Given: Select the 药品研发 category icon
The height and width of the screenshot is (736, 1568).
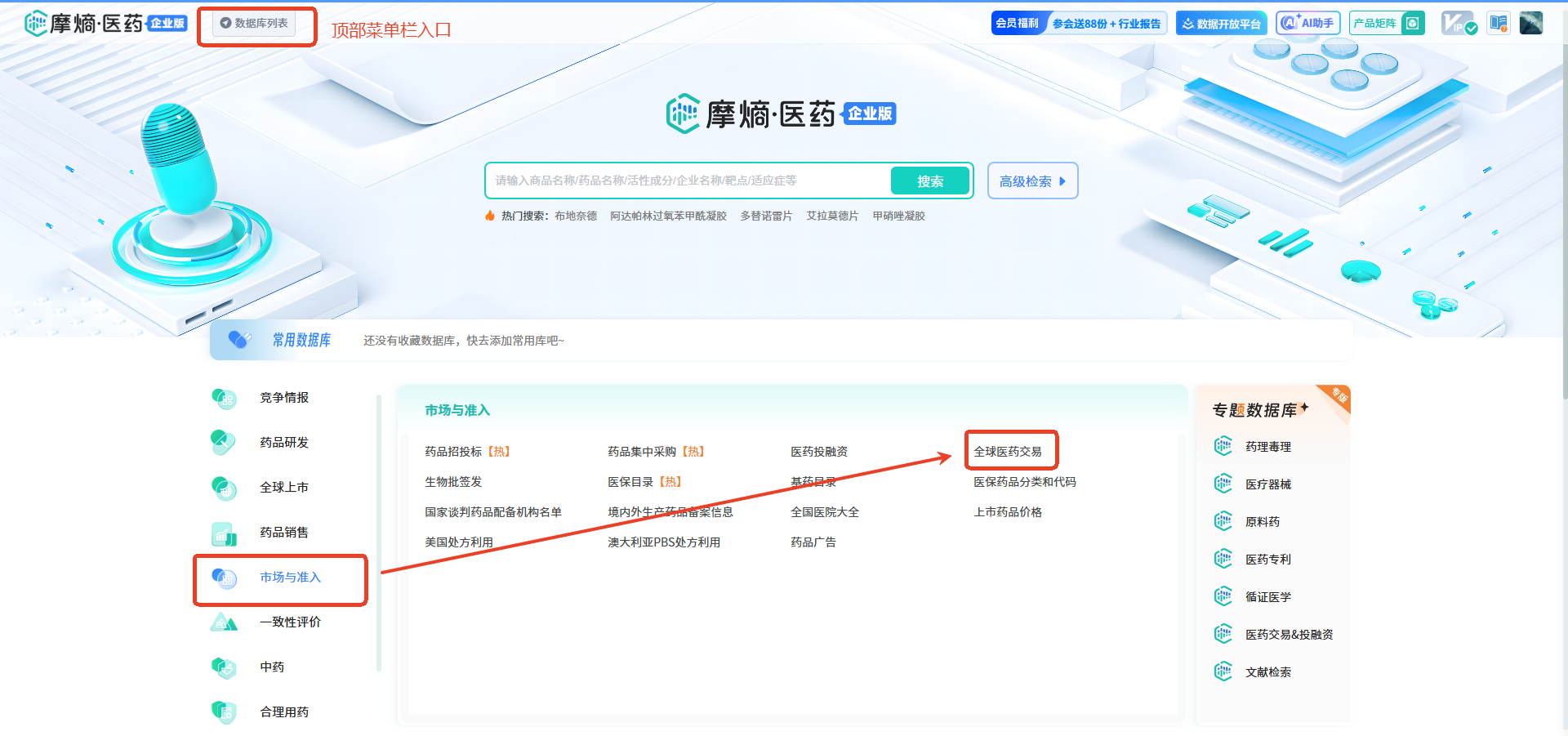Looking at the screenshot, I should coord(224,442).
